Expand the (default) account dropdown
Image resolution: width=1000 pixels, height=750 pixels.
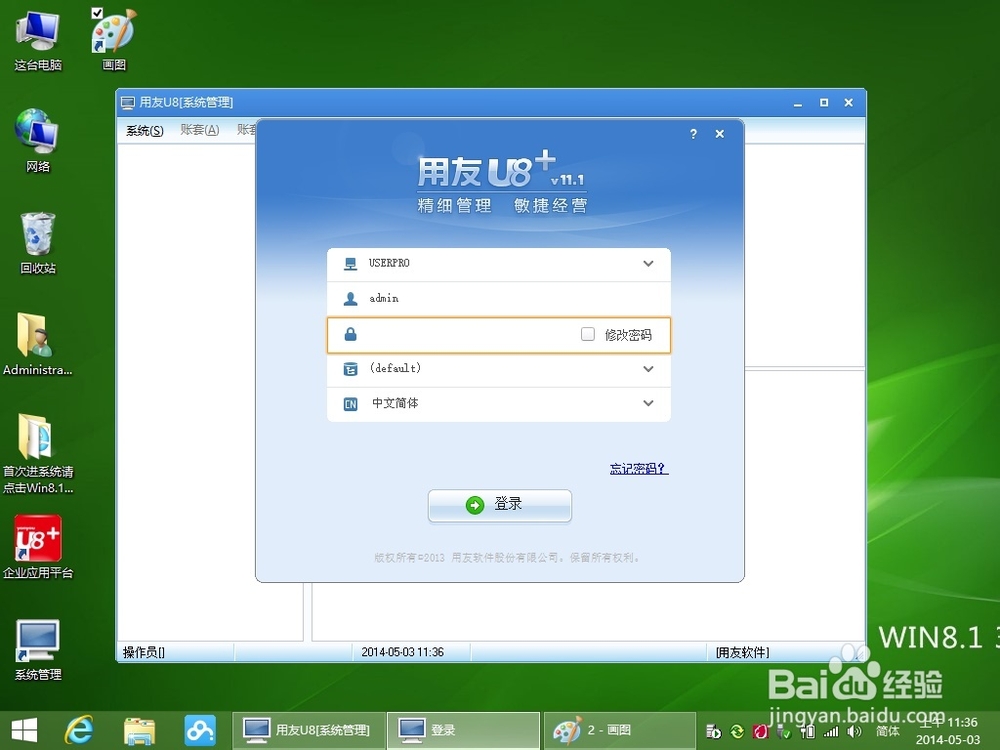point(648,369)
